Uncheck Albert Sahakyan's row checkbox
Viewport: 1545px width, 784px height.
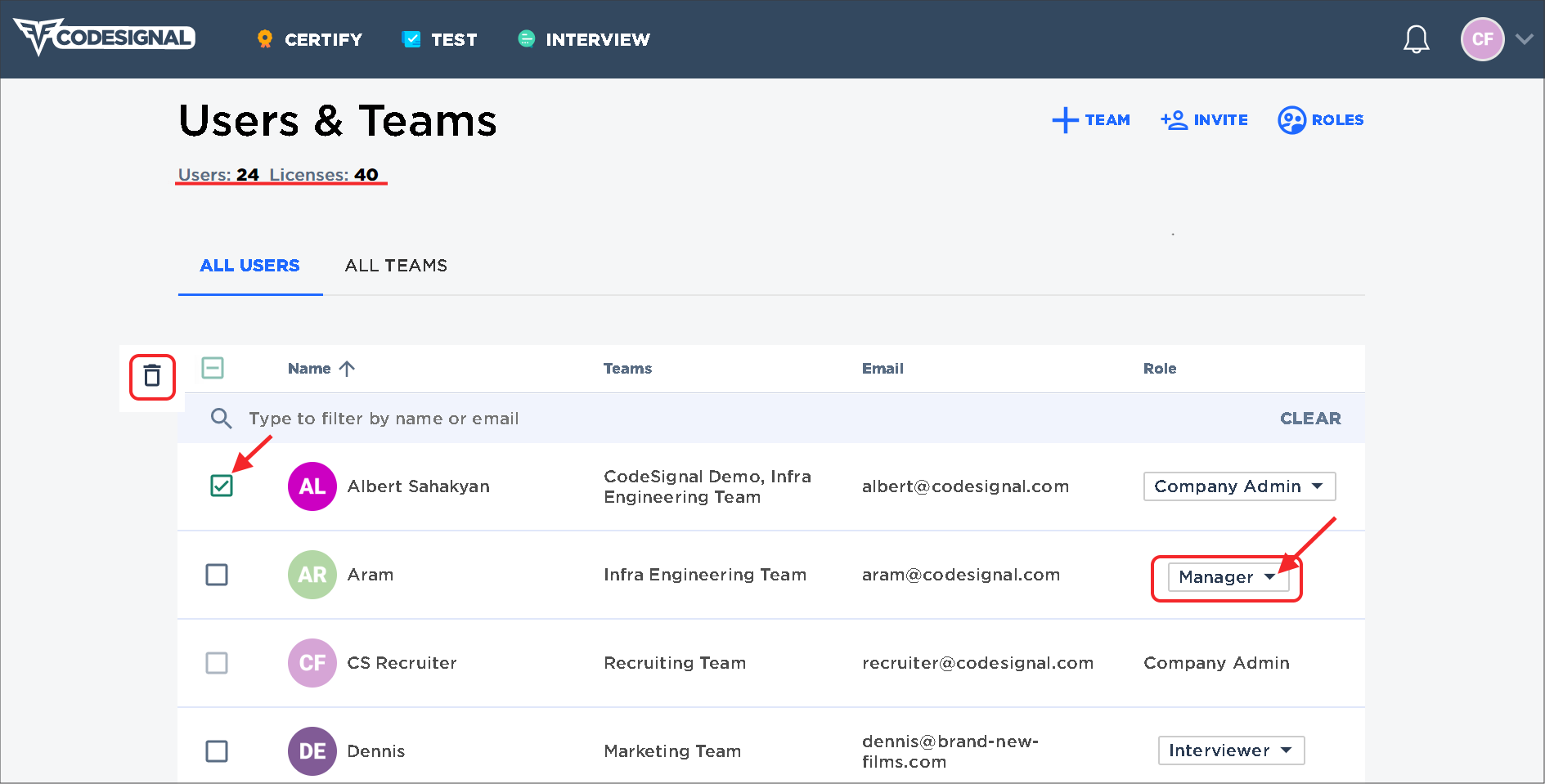point(221,486)
